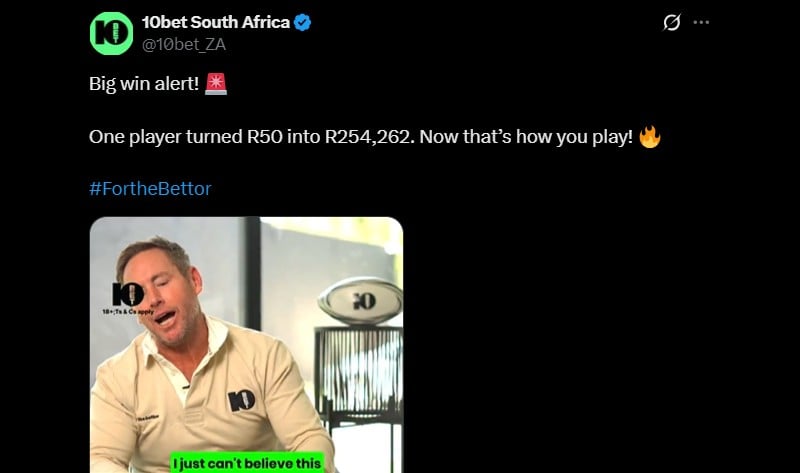This screenshot has height=473, width=800.
Task: Click the "Big win alert!" text
Action: (144, 85)
